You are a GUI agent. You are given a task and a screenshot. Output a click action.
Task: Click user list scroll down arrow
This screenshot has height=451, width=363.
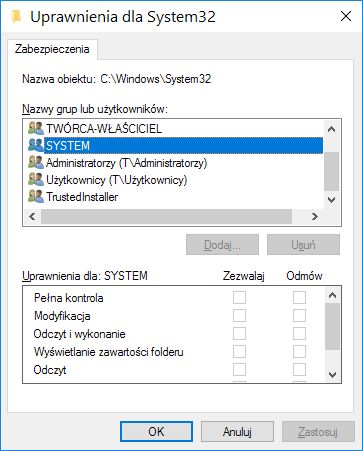click(x=331, y=200)
